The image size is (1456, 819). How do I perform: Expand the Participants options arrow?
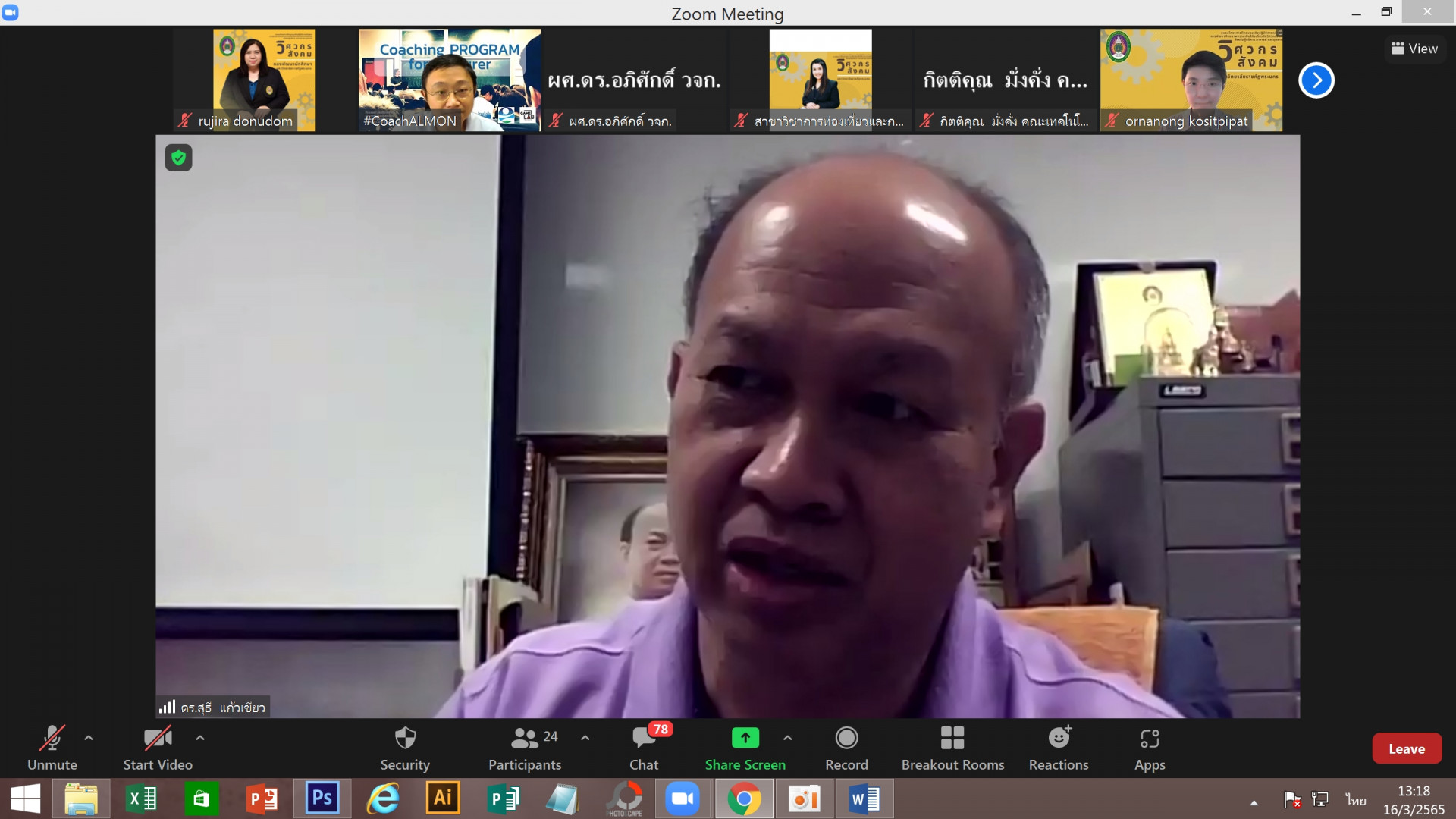(585, 737)
